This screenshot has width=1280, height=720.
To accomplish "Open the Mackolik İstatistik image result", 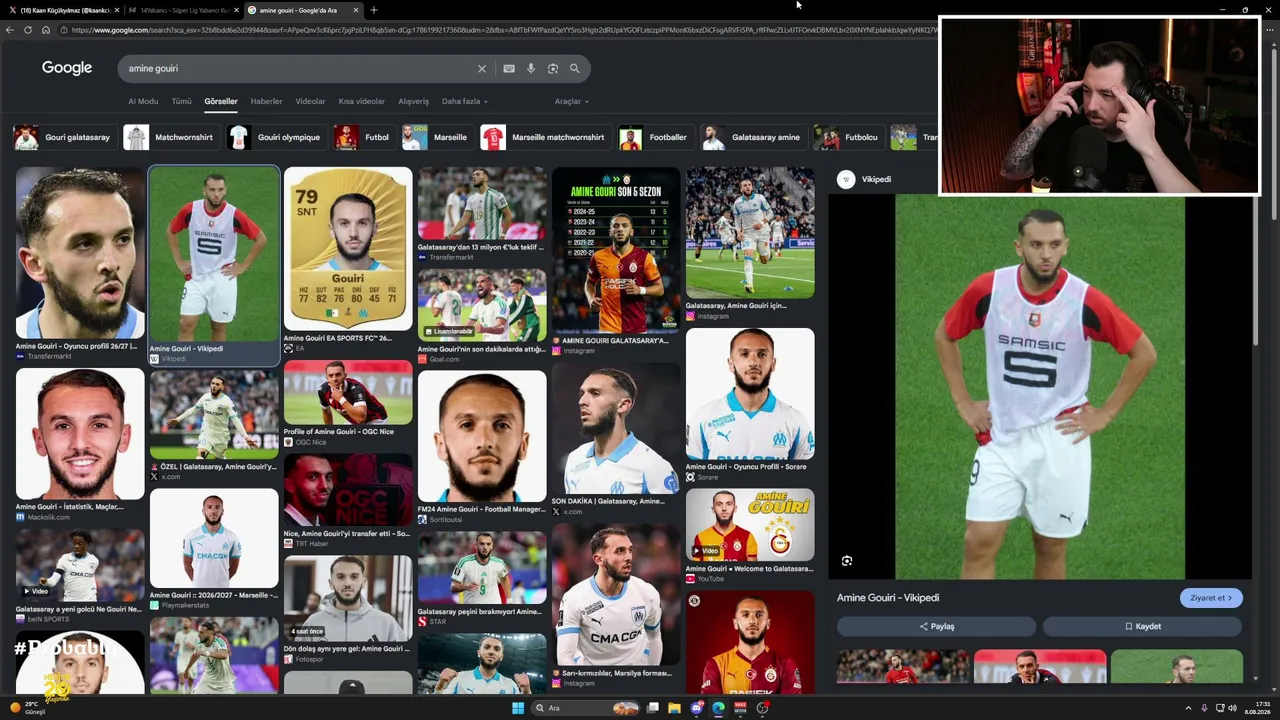I will click(x=80, y=434).
